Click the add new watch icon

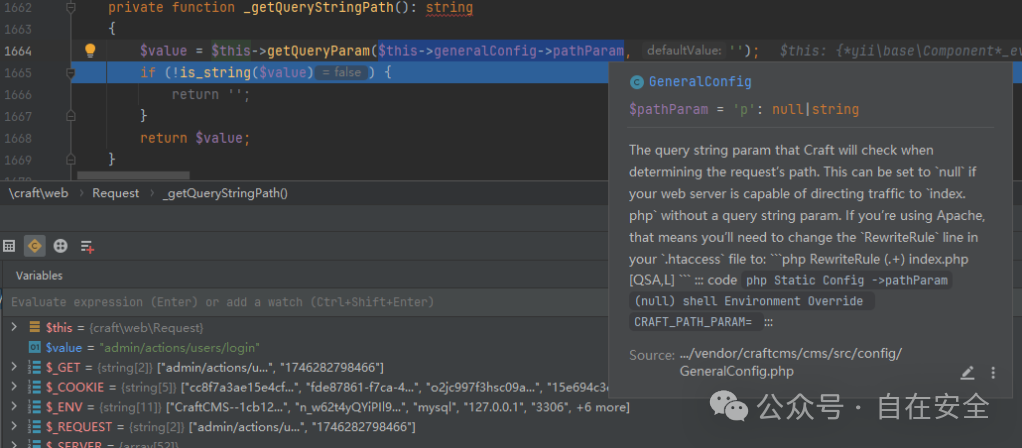tap(87, 246)
